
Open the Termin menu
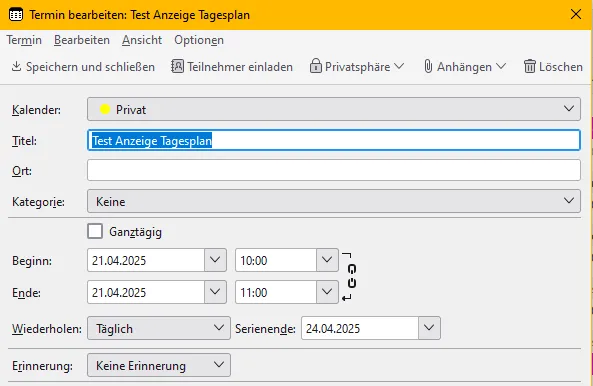point(24,40)
